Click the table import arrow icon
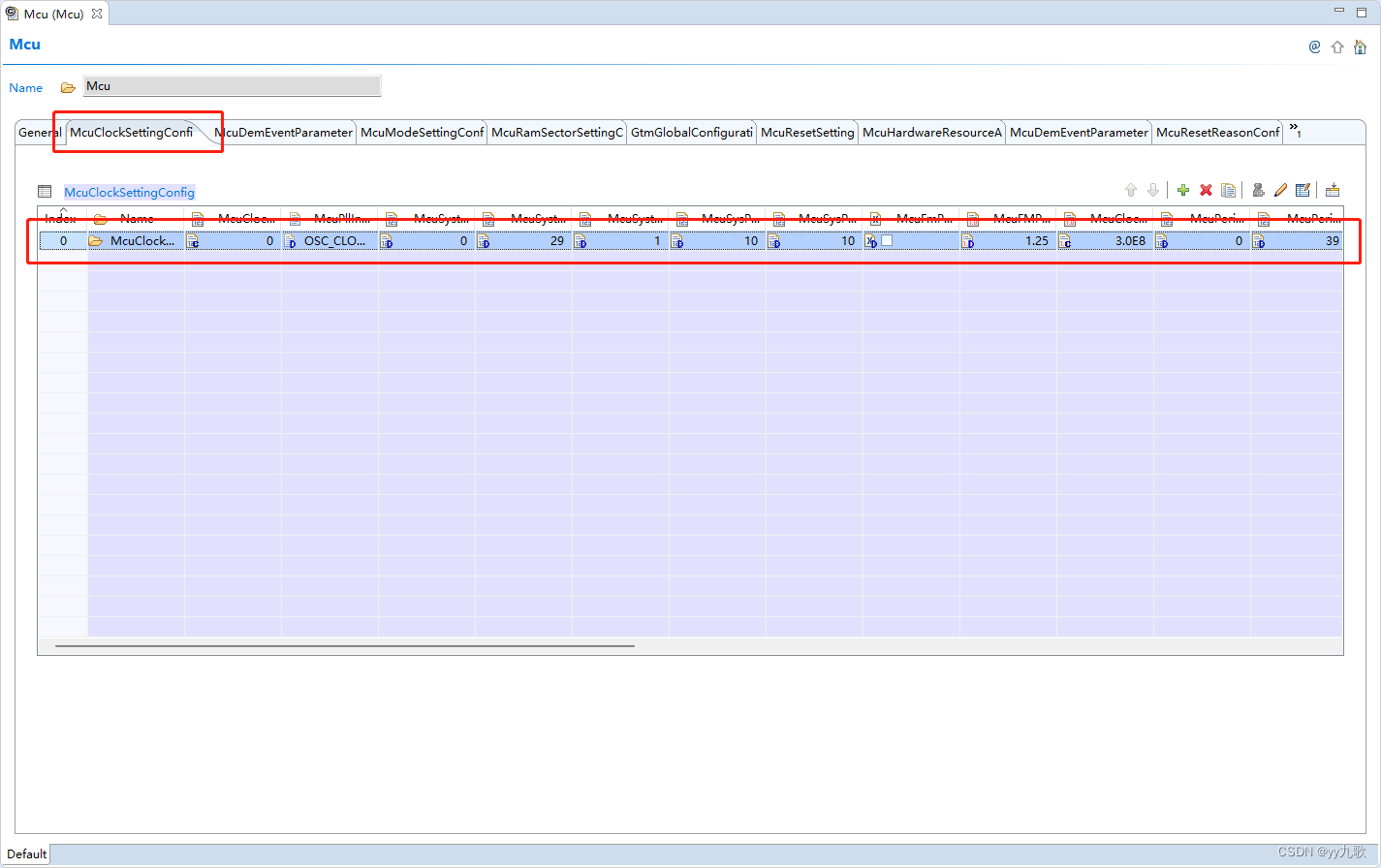Image resolution: width=1381 pixels, height=868 pixels. (1333, 190)
